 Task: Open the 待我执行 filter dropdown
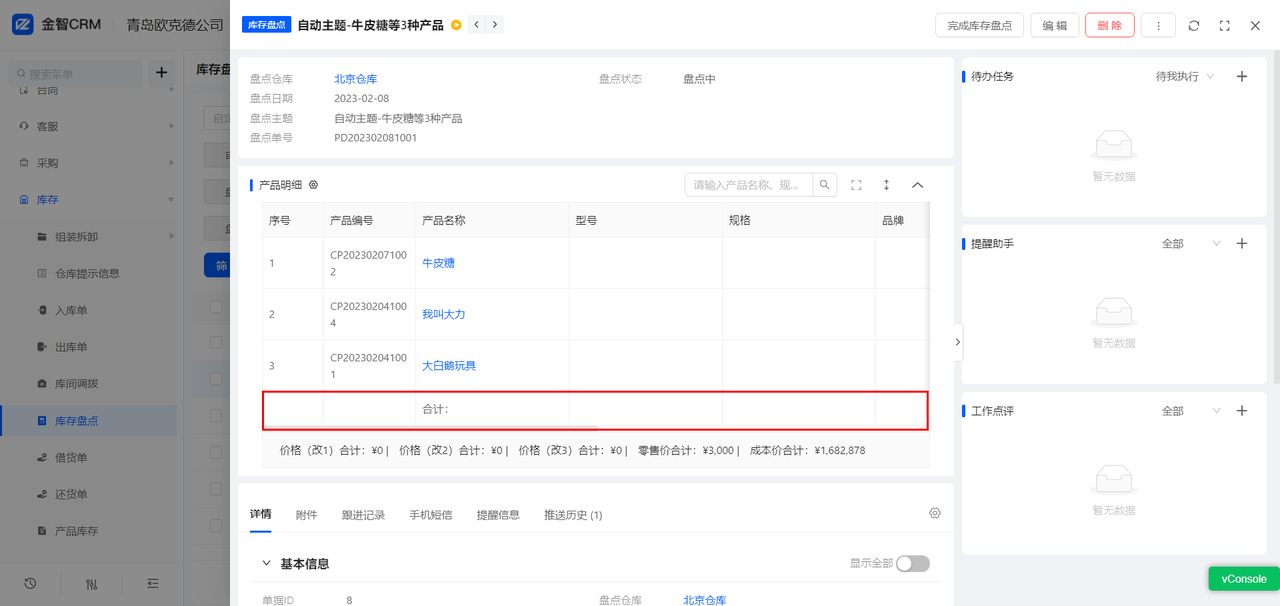(1185, 76)
